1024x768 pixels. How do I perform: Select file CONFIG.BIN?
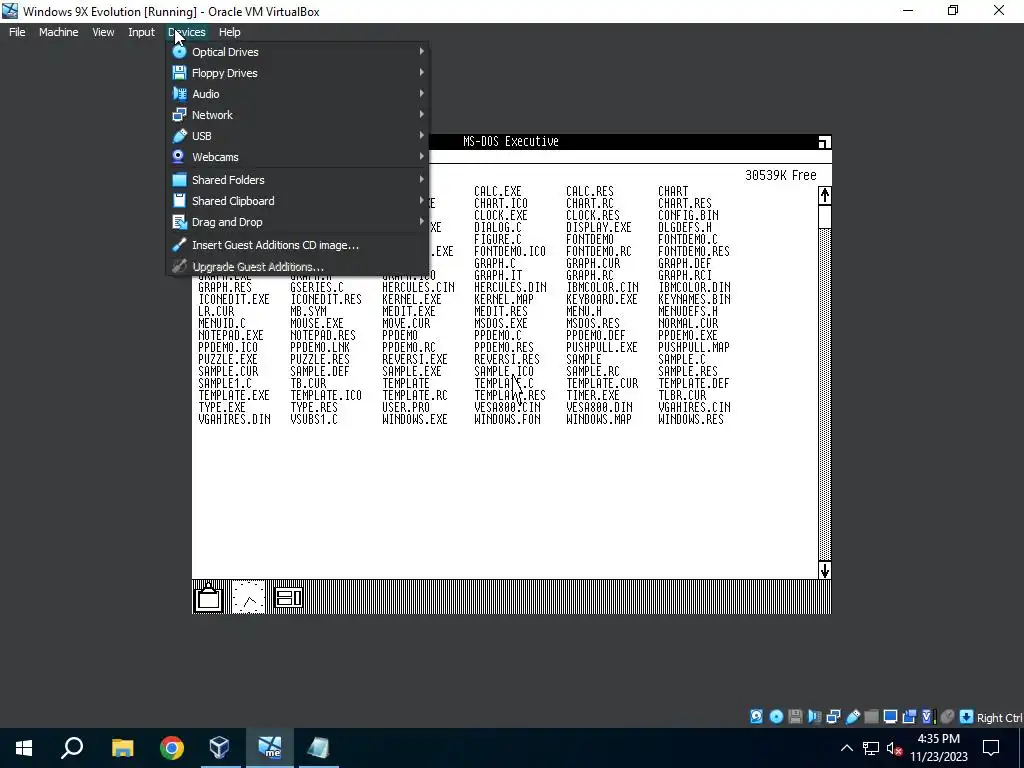[x=688, y=216]
